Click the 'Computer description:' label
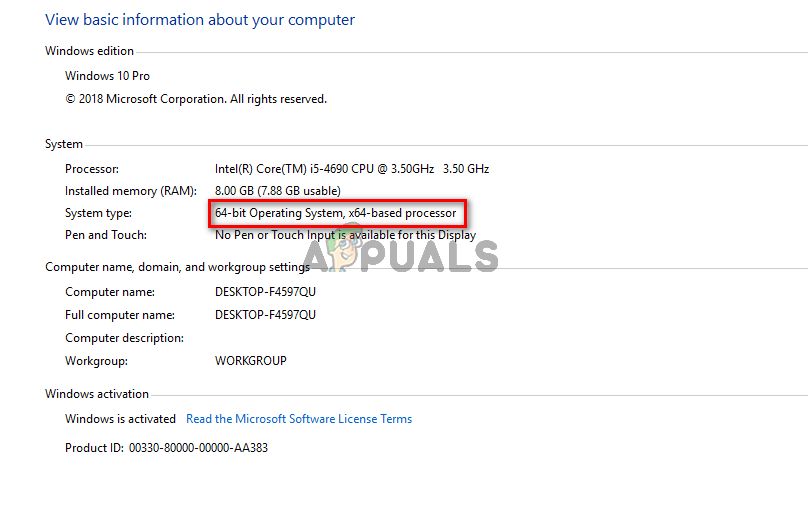This screenshot has width=808, height=510. (124, 338)
